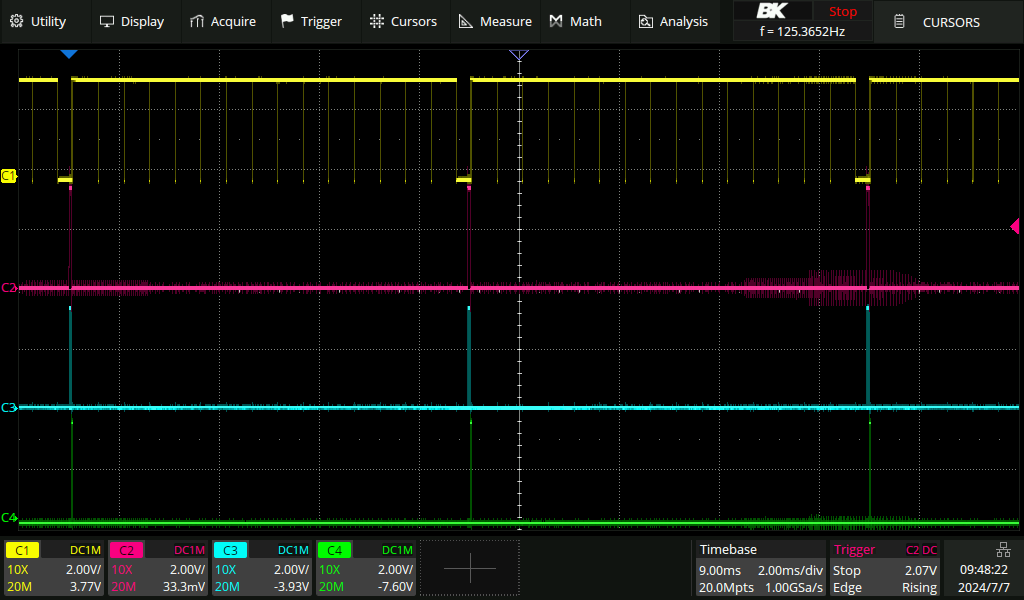Click the timebase delay value 9.00ms

click(720, 570)
